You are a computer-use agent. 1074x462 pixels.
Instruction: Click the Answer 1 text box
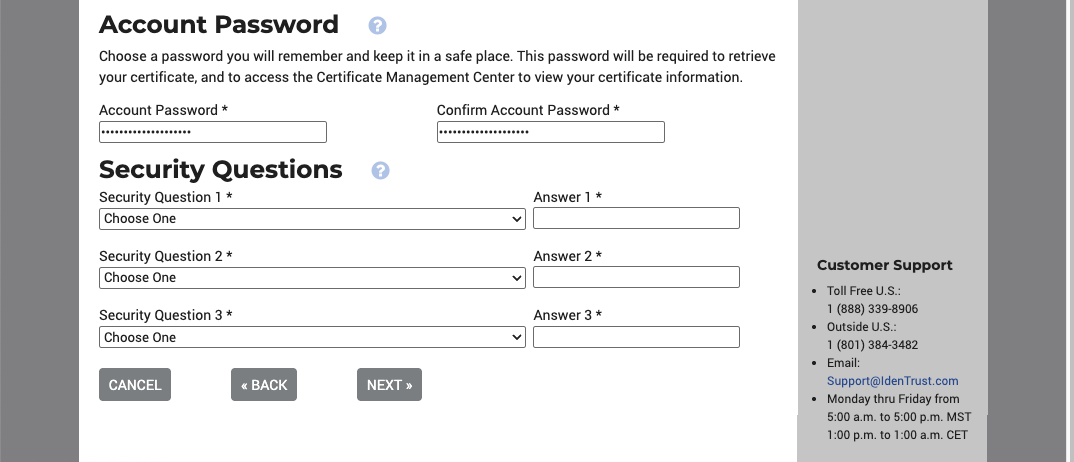(x=636, y=218)
